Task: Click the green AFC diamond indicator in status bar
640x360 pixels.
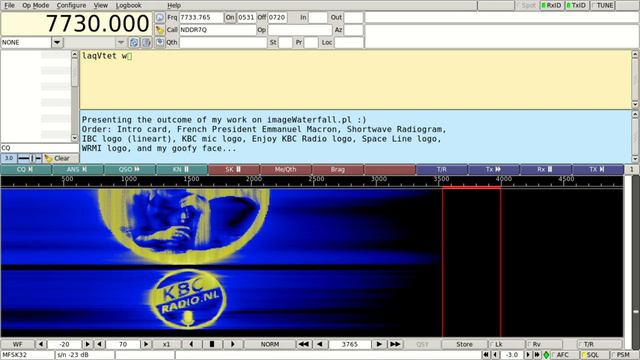Action: [546, 355]
